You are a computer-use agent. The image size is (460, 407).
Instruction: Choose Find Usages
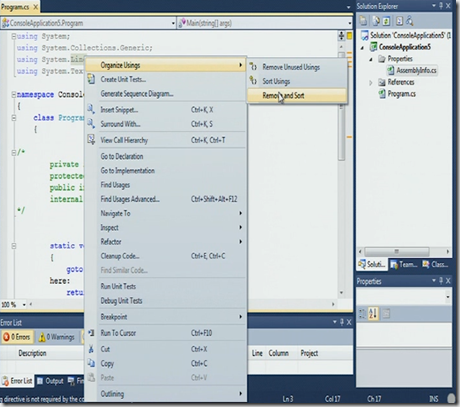point(115,185)
